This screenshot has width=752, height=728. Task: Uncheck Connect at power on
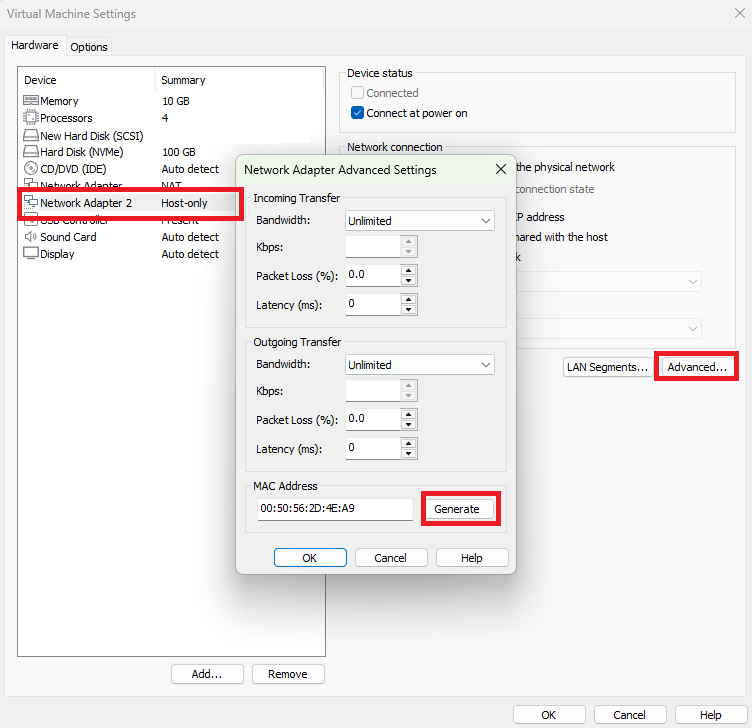pos(357,113)
